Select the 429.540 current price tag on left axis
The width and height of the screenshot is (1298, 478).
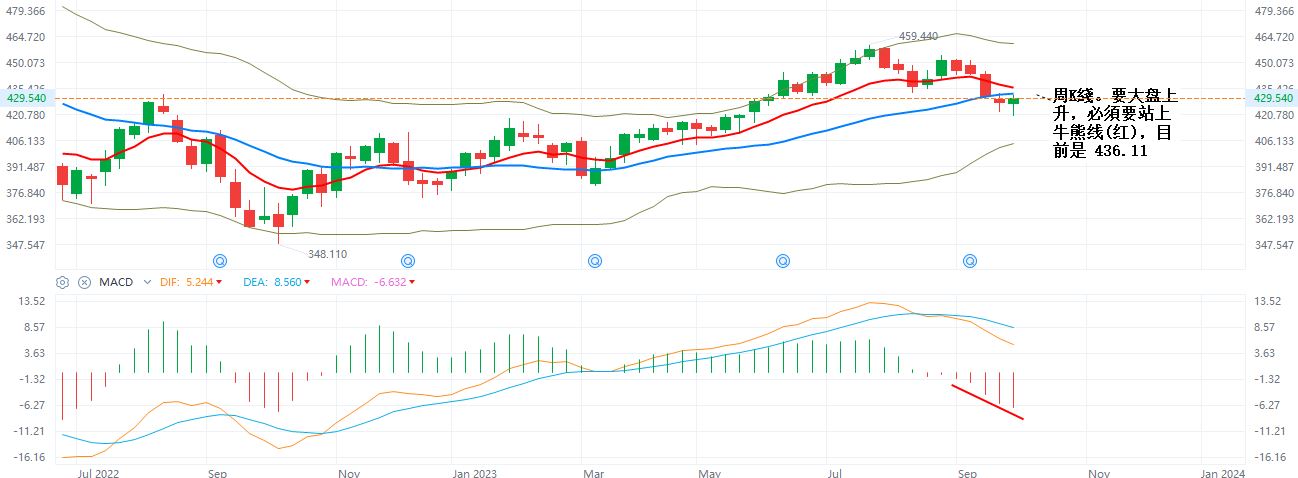tap(26, 98)
